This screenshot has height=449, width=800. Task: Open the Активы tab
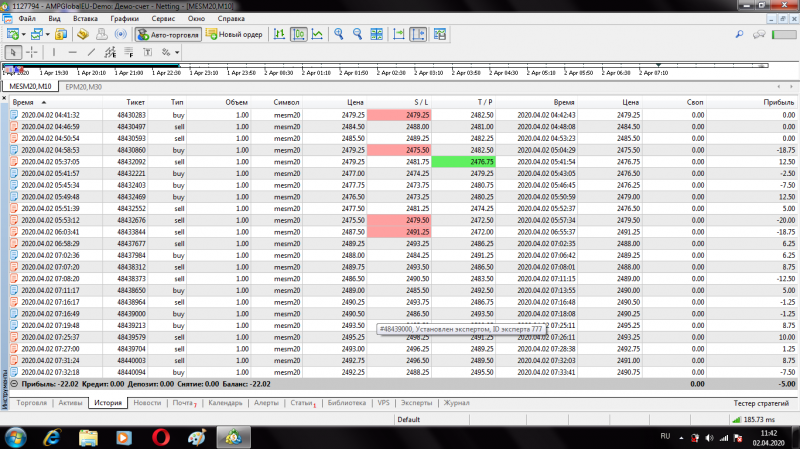pos(70,403)
